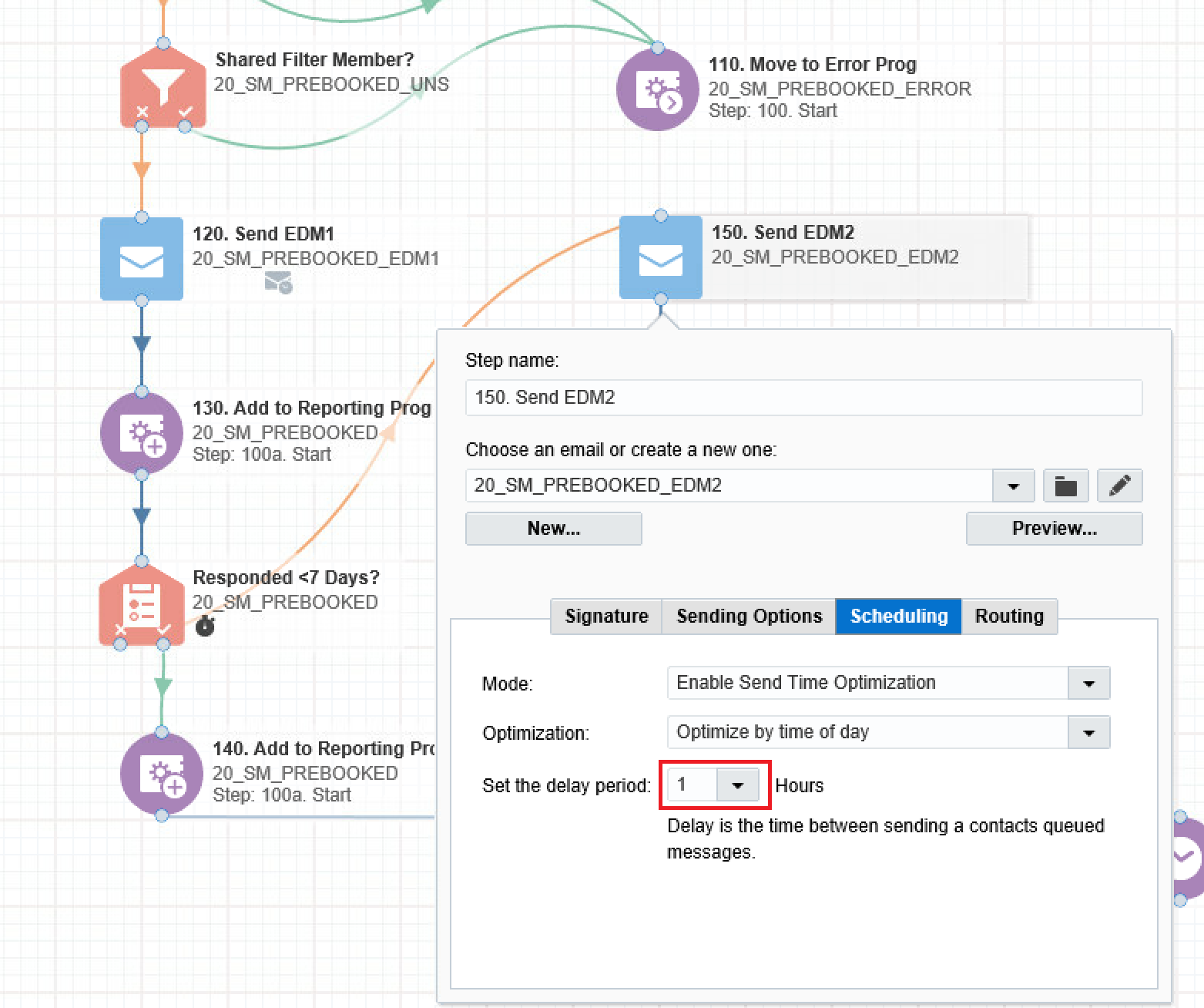Select the 150. Send EDM2 email step icon

coord(661,257)
